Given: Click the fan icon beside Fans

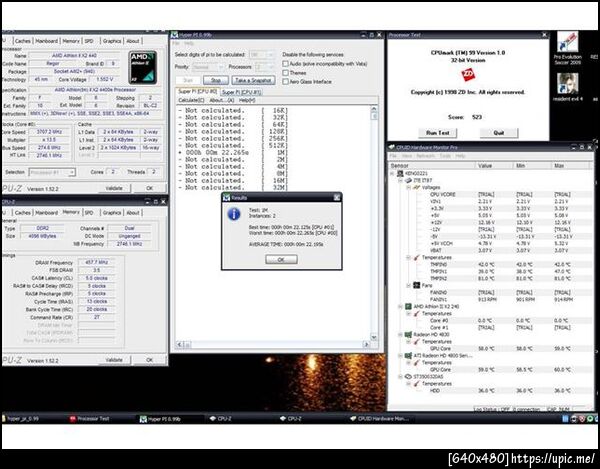Looking at the screenshot, I should pyautogui.click(x=417, y=285).
